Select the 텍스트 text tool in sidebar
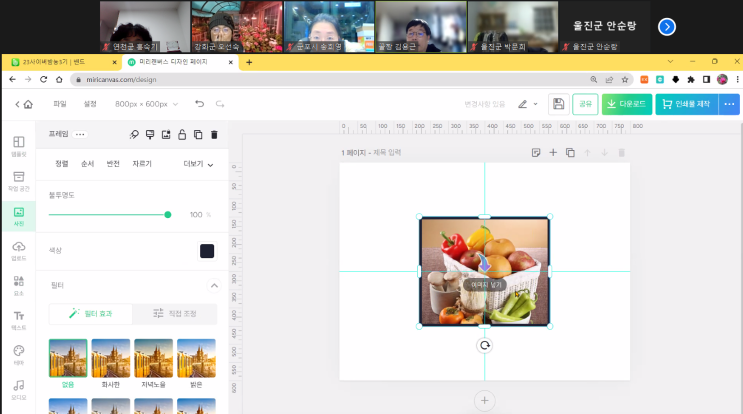Screen dimensions: 743x414 coord(18,319)
